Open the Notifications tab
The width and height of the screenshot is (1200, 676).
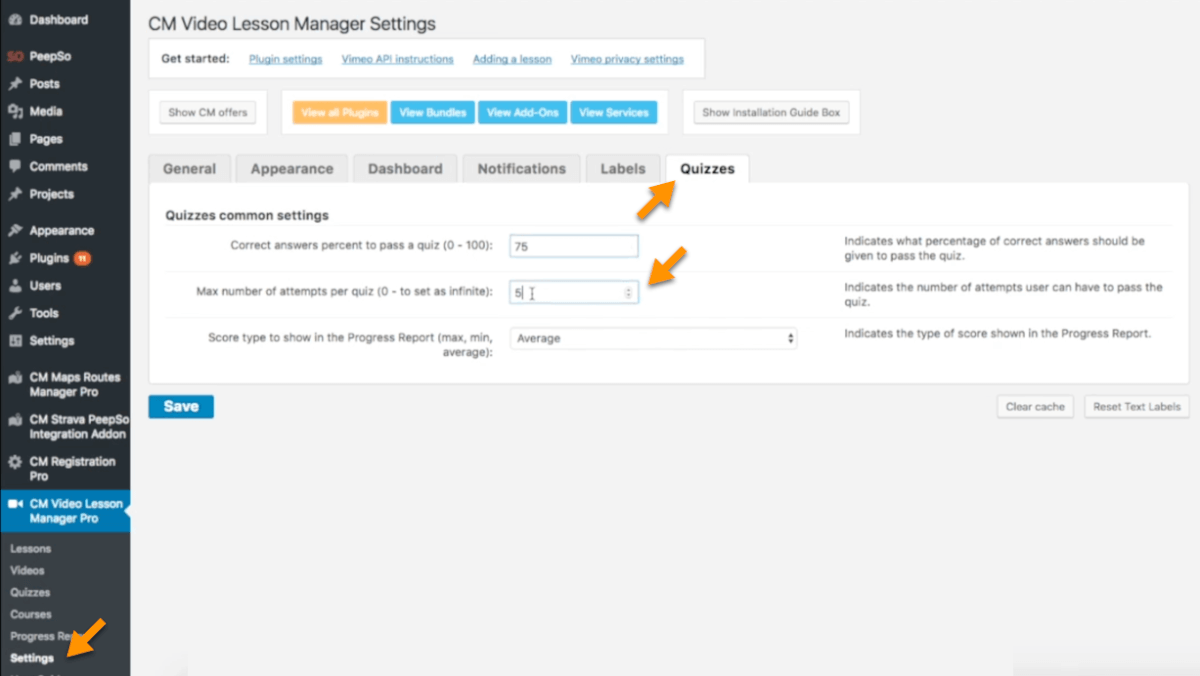(x=521, y=169)
